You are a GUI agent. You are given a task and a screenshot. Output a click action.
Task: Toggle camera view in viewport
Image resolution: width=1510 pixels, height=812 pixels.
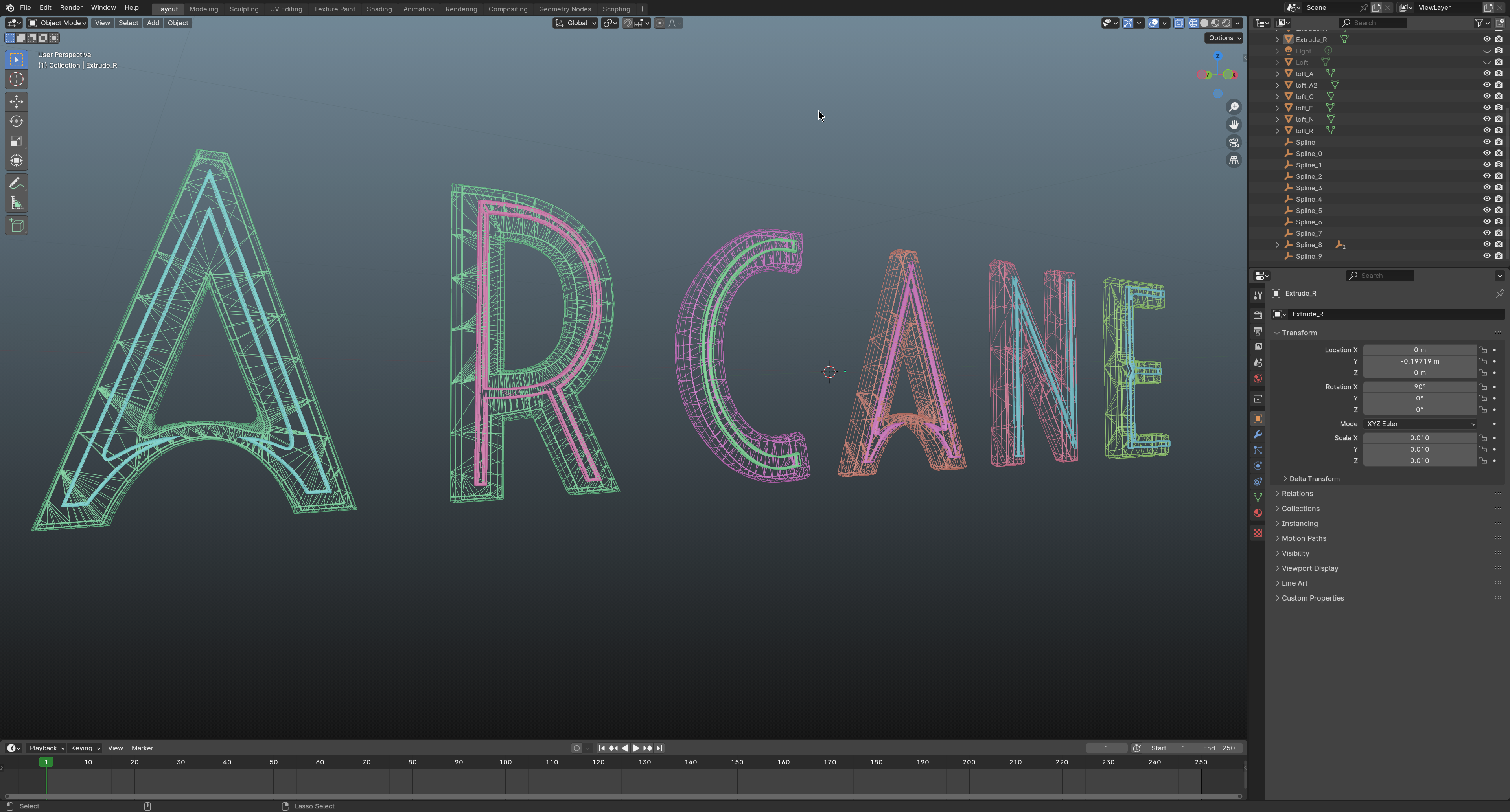point(1234,142)
